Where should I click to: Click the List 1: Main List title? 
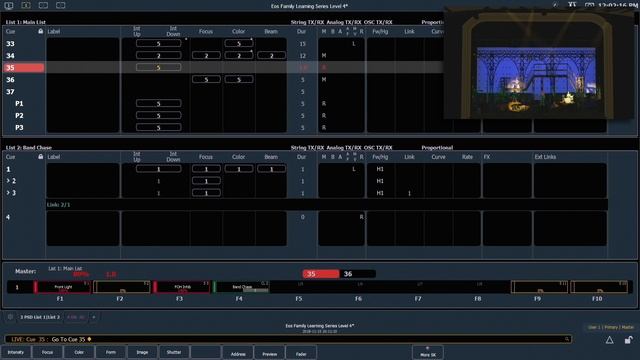tap(25, 22)
